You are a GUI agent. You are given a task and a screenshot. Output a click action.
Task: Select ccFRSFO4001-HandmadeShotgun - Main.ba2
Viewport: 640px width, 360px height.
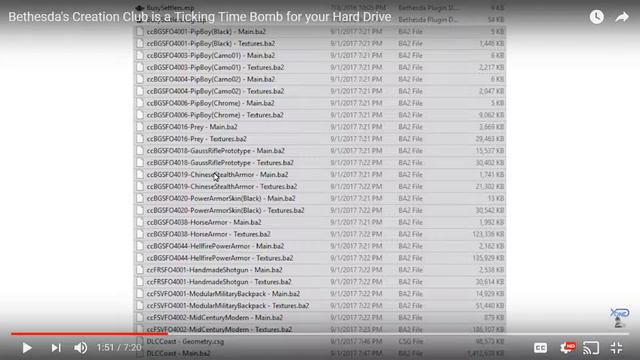214,270
